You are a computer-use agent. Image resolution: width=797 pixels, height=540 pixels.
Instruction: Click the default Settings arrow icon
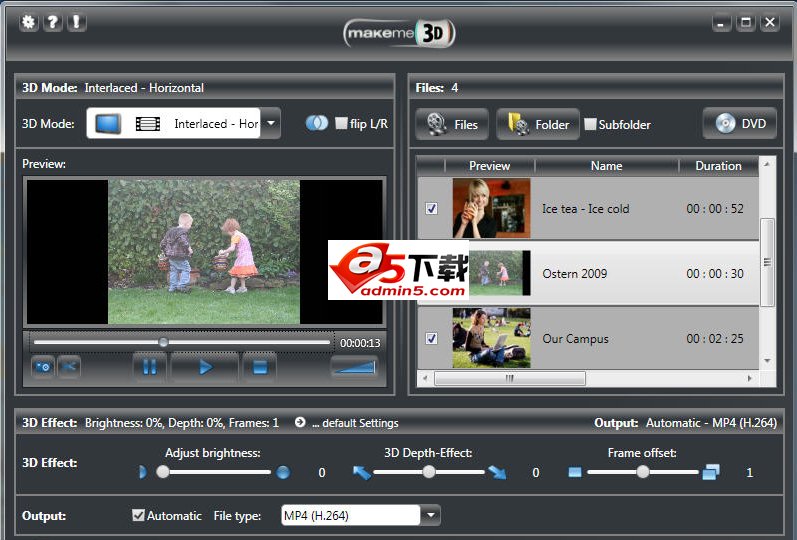tap(300, 422)
